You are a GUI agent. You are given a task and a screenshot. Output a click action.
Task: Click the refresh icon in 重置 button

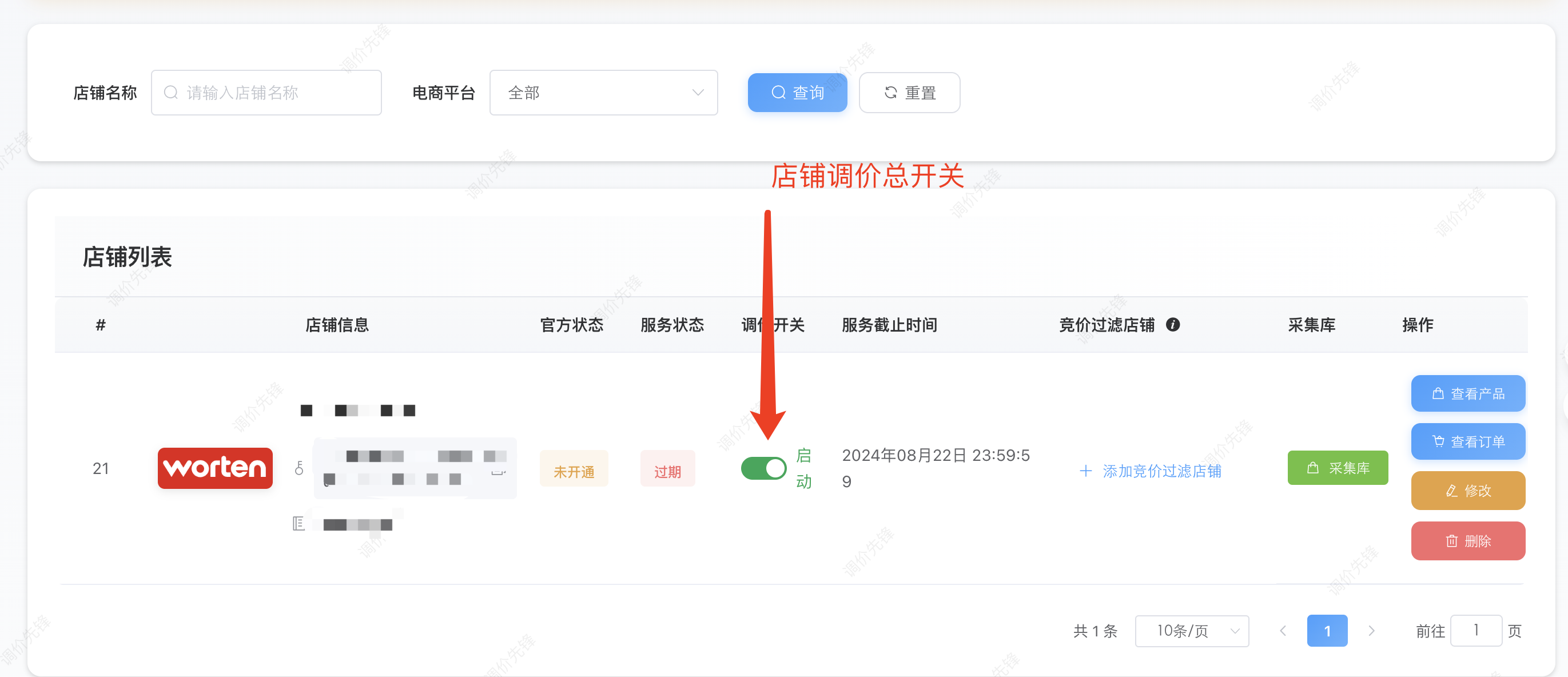pyautogui.click(x=890, y=93)
